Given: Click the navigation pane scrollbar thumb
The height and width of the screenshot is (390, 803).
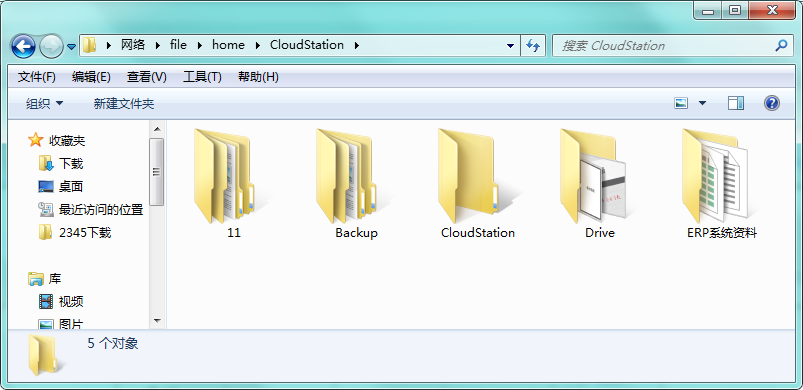Looking at the screenshot, I should coord(157,172).
